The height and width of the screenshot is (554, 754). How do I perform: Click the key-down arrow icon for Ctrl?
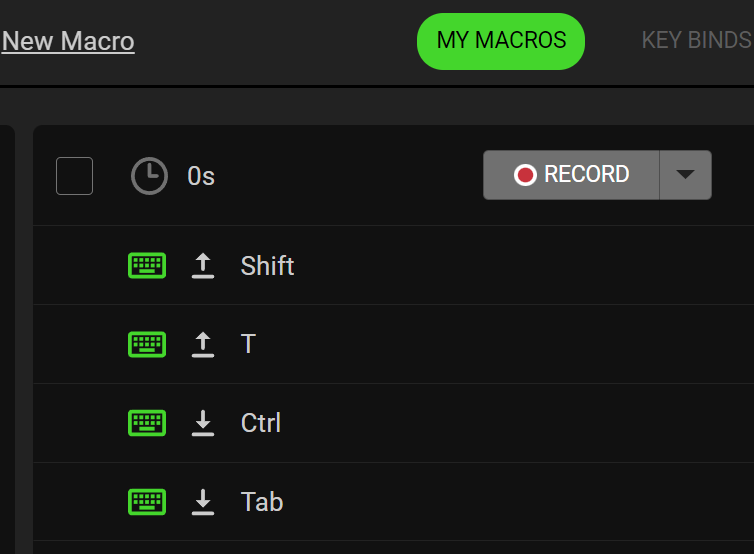(x=203, y=423)
